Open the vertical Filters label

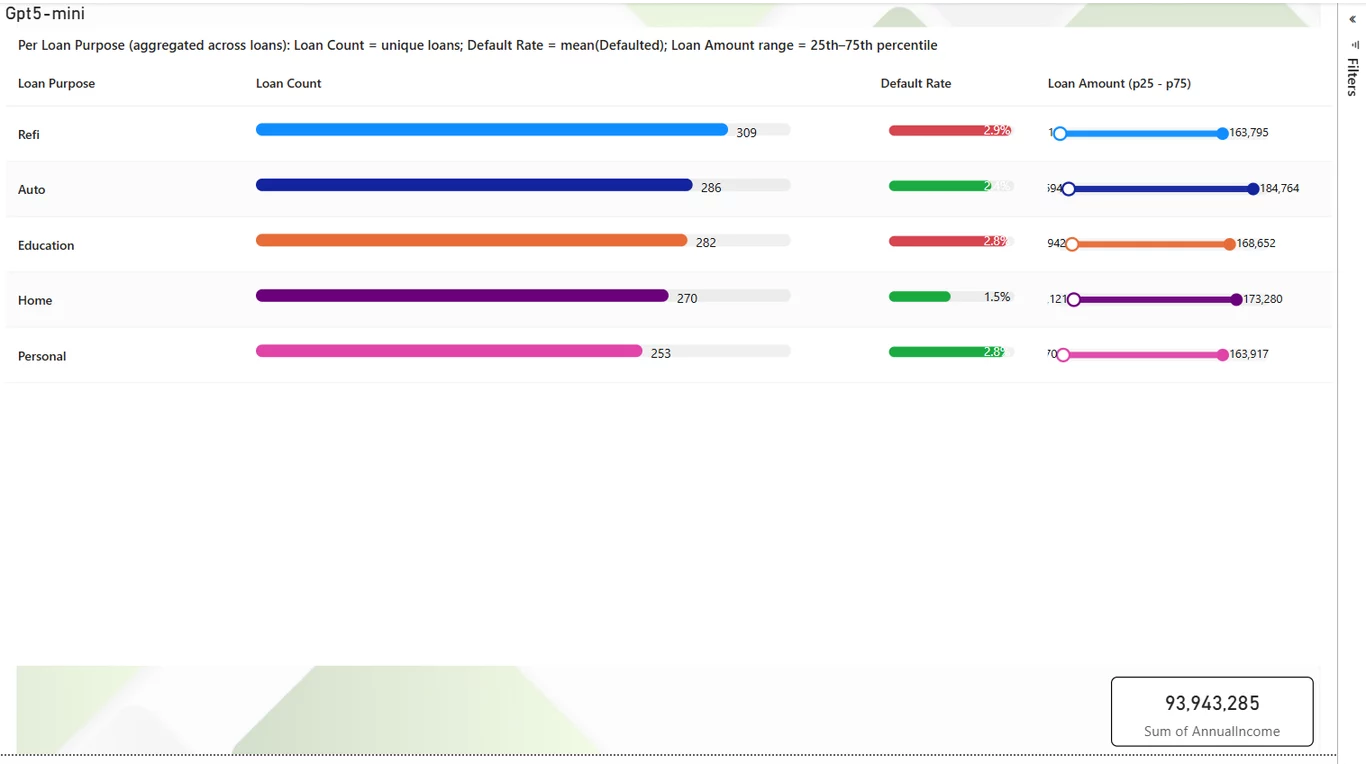pos(1353,77)
